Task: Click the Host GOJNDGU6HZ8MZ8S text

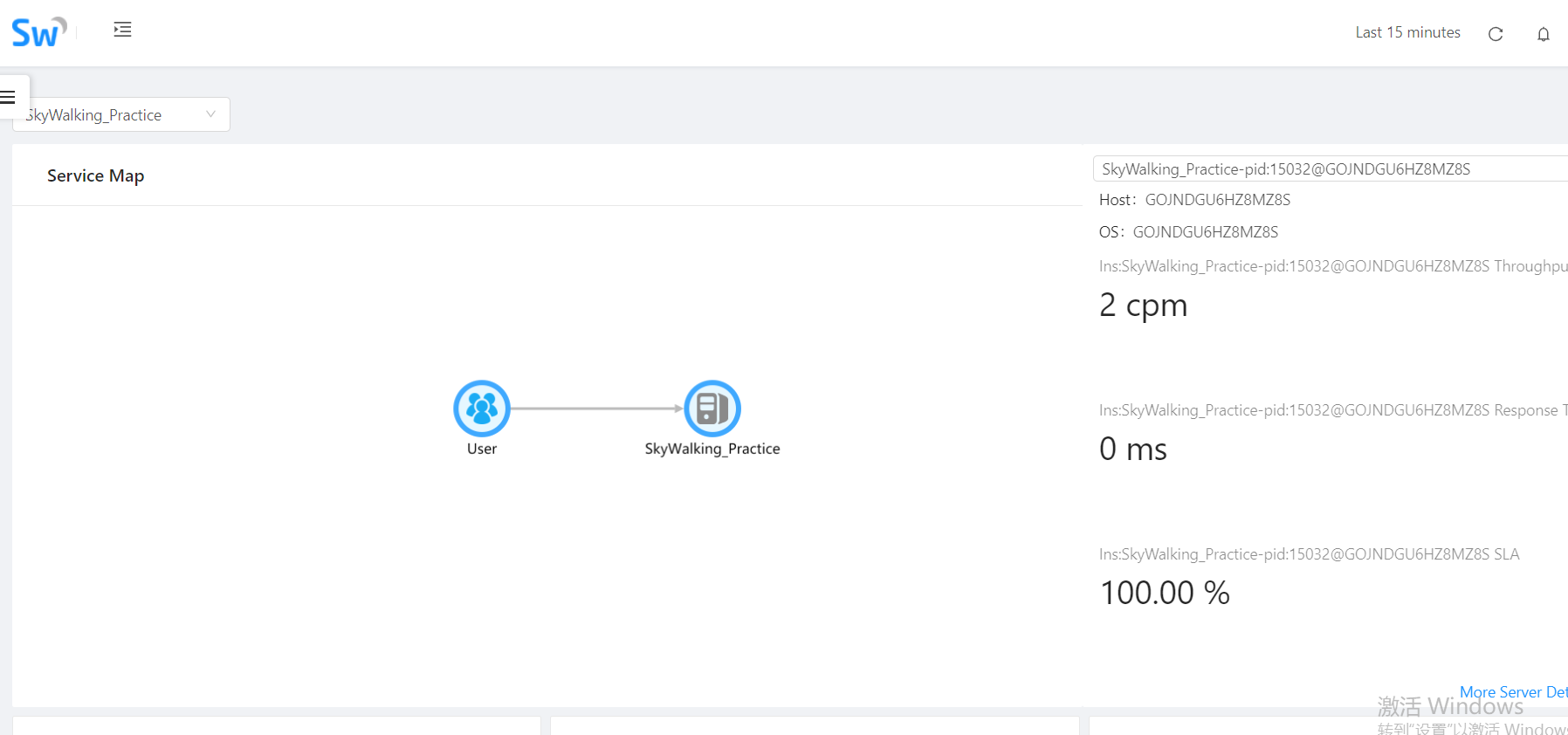Action: coord(1194,200)
